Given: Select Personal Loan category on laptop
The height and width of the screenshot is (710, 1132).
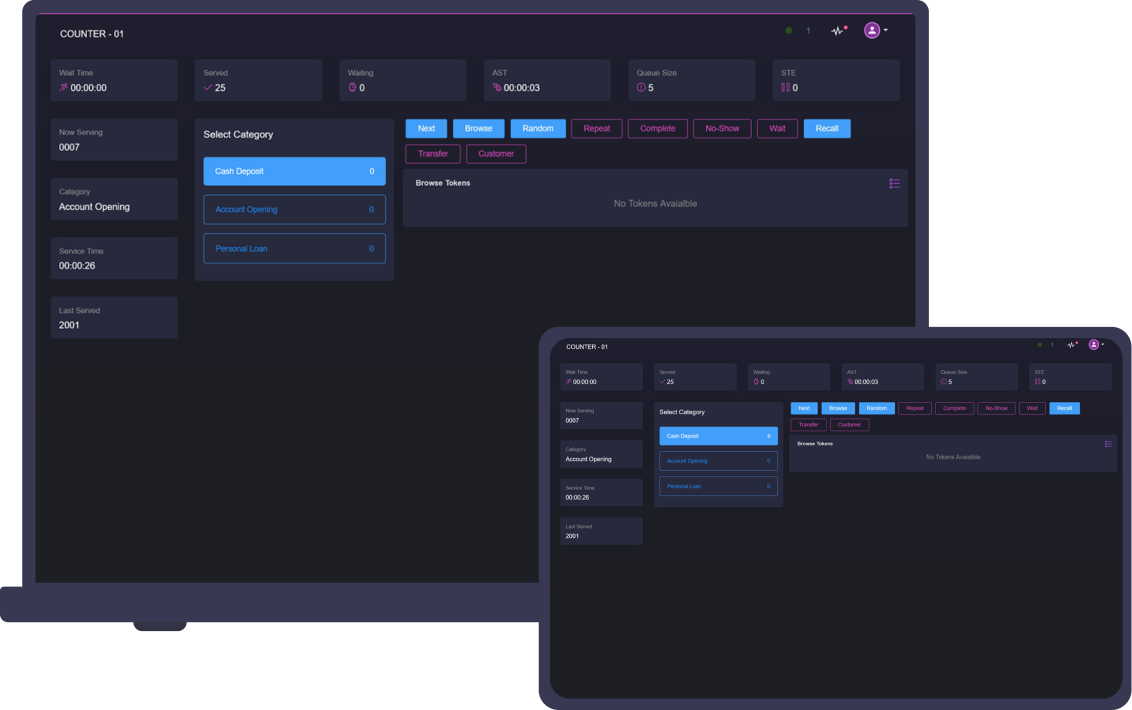Looking at the screenshot, I should click(295, 248).
